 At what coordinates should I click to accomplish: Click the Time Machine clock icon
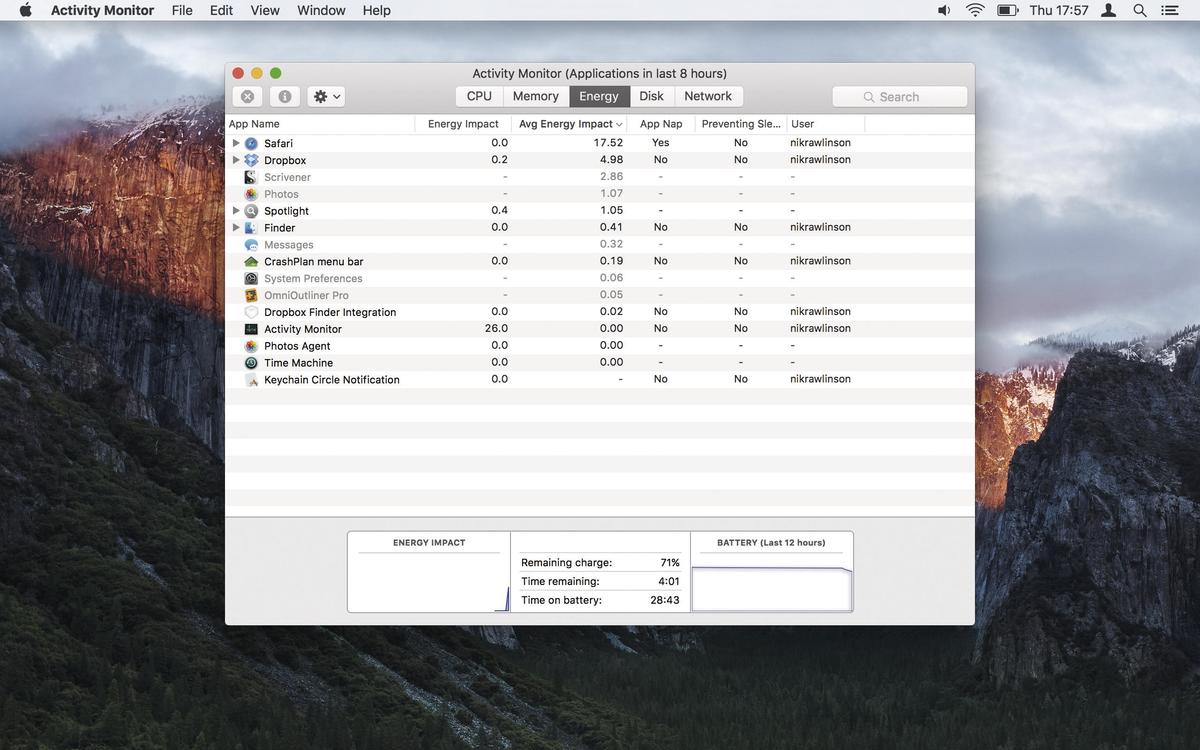point(251,363)
